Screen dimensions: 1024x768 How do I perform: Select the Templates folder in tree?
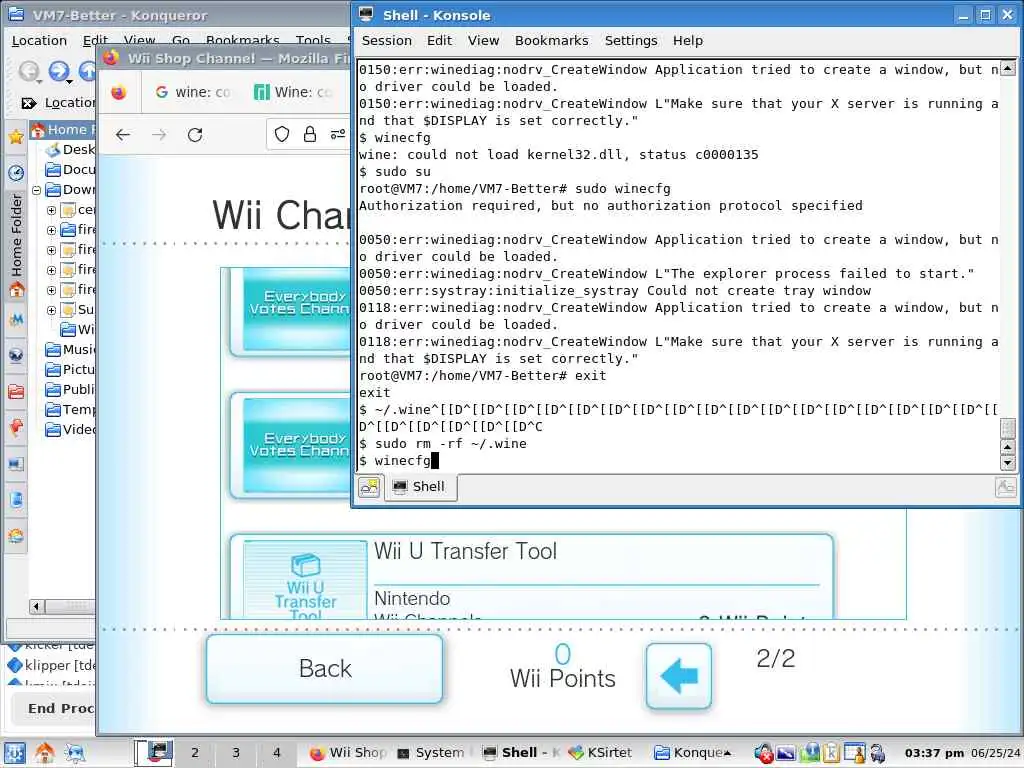71,409
